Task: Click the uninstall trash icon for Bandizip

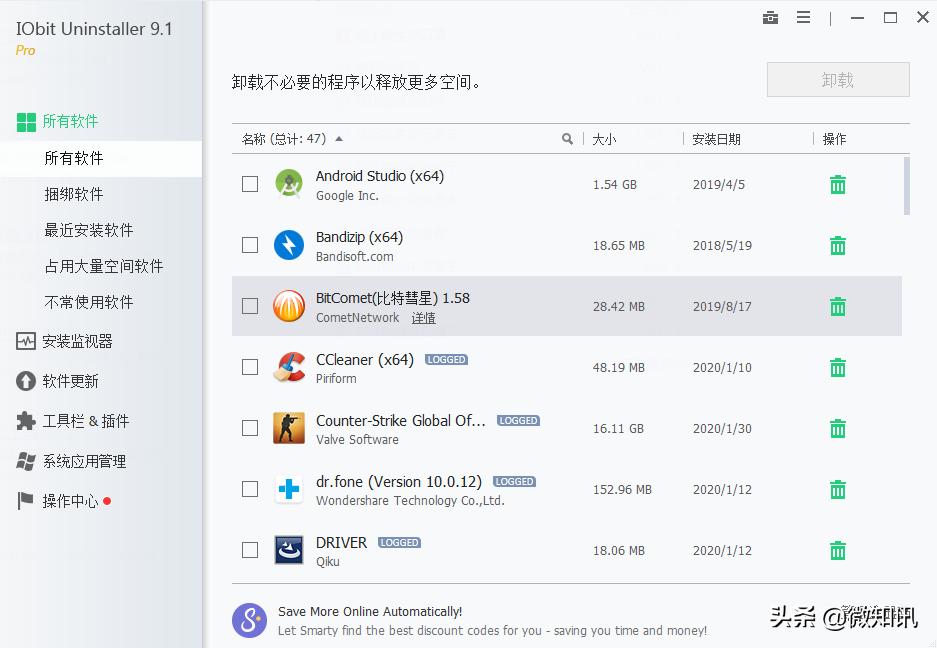Action: point(838,246)
